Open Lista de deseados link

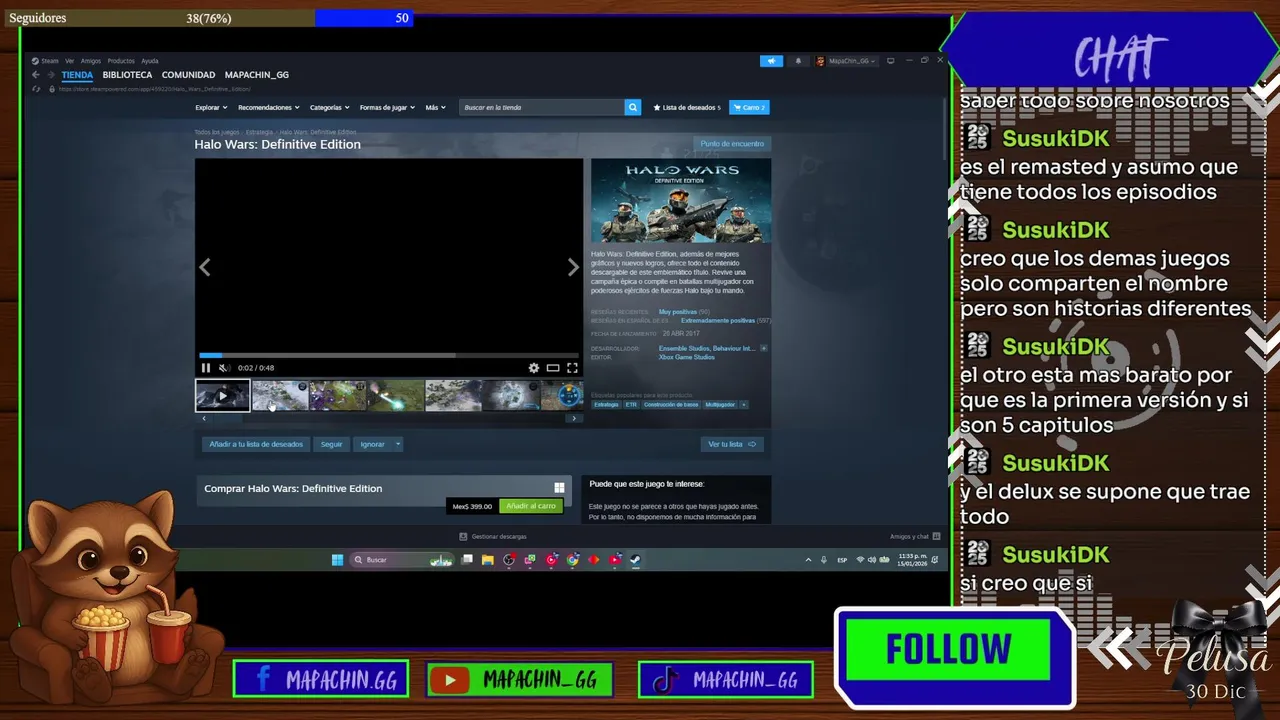[x=687, y=107]
